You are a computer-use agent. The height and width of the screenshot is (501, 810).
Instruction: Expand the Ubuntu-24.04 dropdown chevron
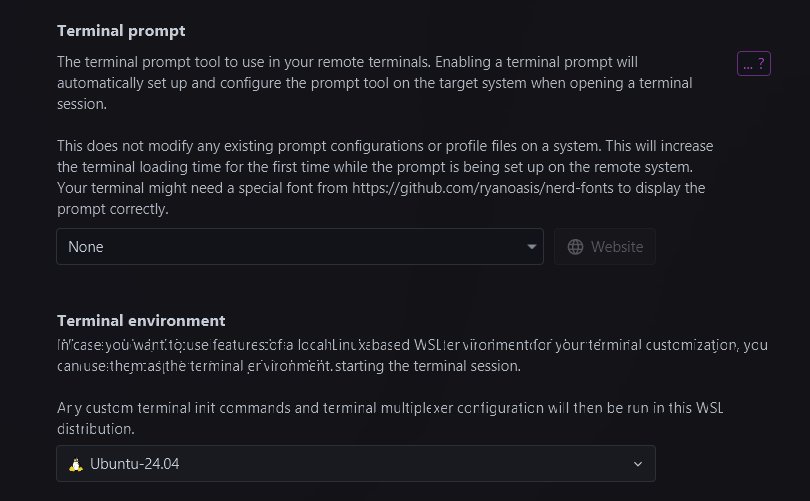tap(638, 464)
